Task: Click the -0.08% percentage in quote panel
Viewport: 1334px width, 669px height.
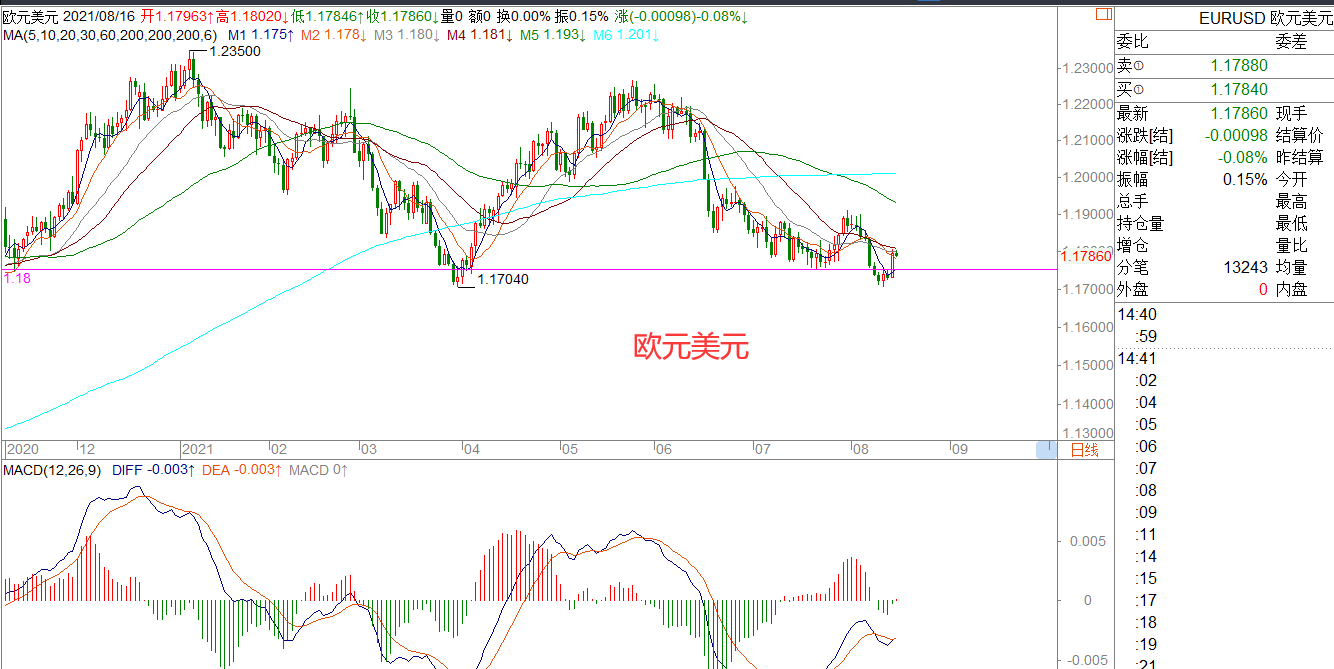Action: [x=1243, y=158]
